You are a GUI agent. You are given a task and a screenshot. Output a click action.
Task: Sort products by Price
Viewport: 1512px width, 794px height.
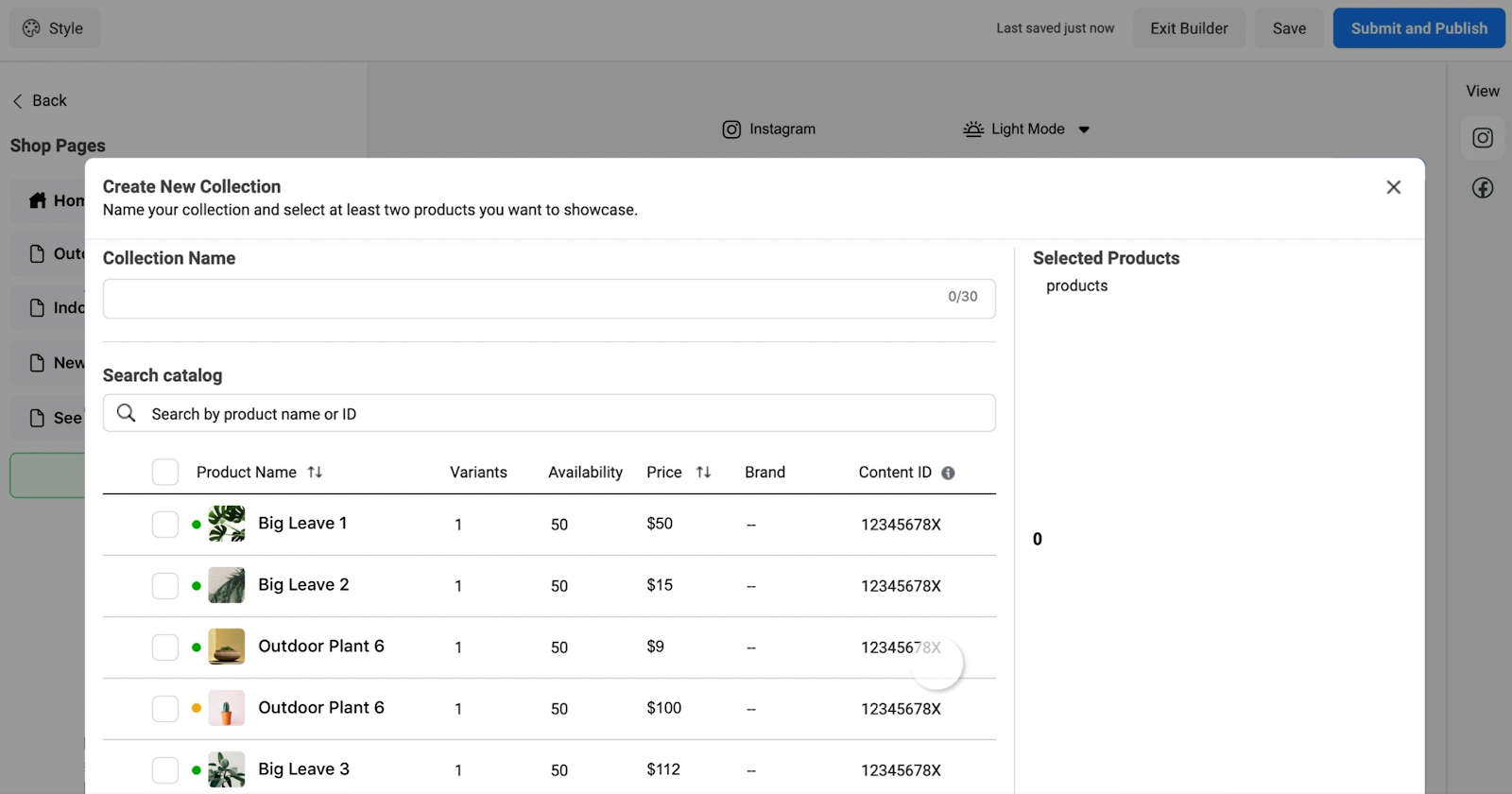click(x=703, y=472)
